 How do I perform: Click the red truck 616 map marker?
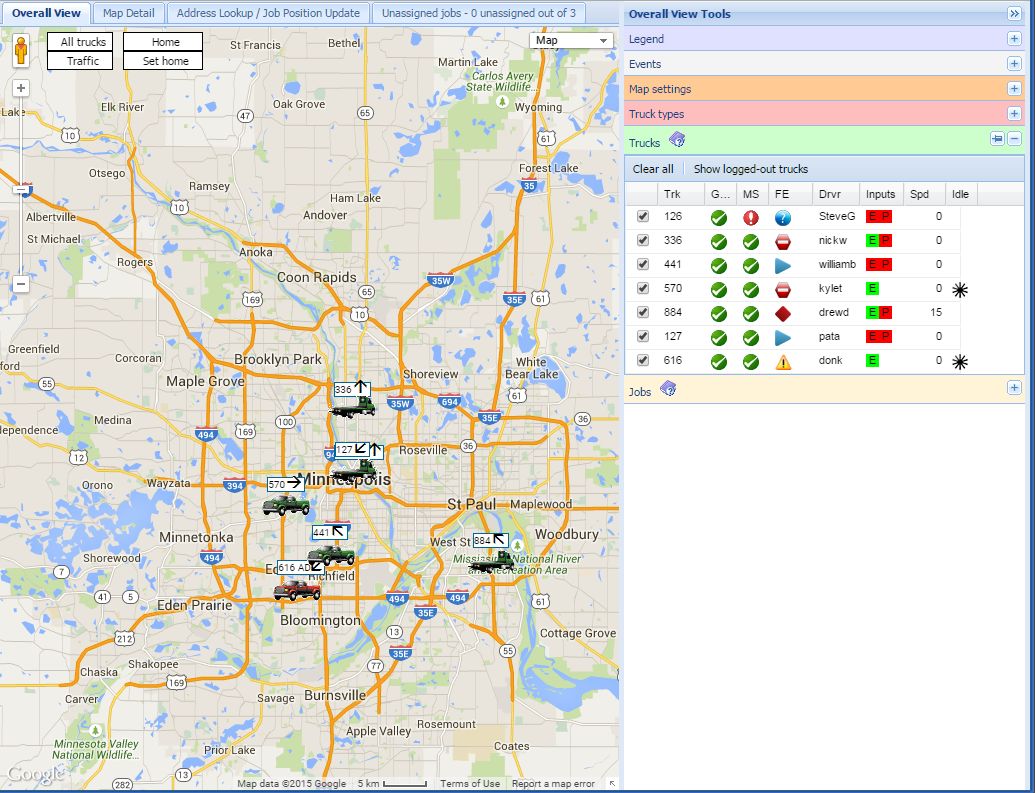point(297,589)
